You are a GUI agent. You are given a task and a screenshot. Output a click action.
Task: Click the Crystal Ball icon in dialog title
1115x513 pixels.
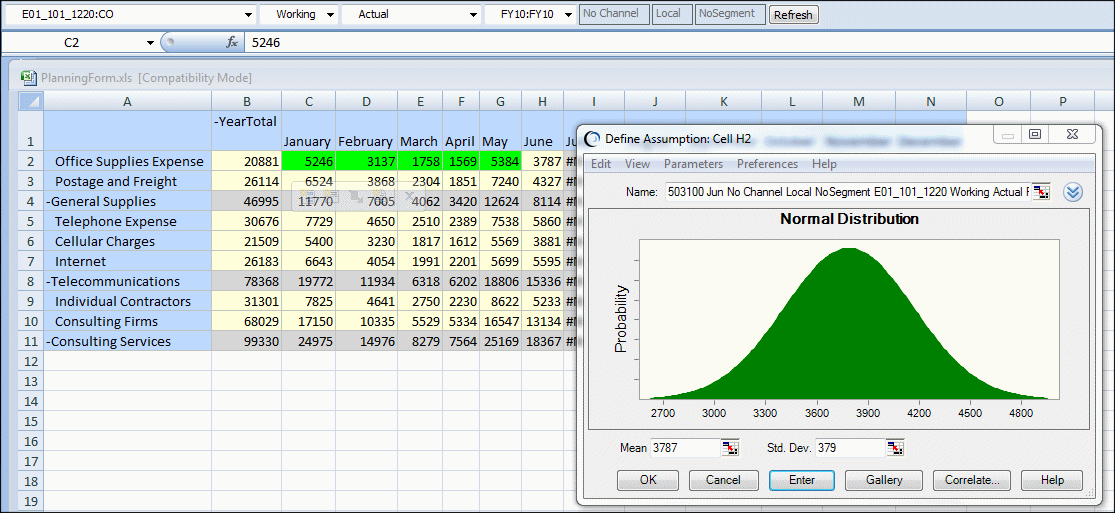pos(593,138)
